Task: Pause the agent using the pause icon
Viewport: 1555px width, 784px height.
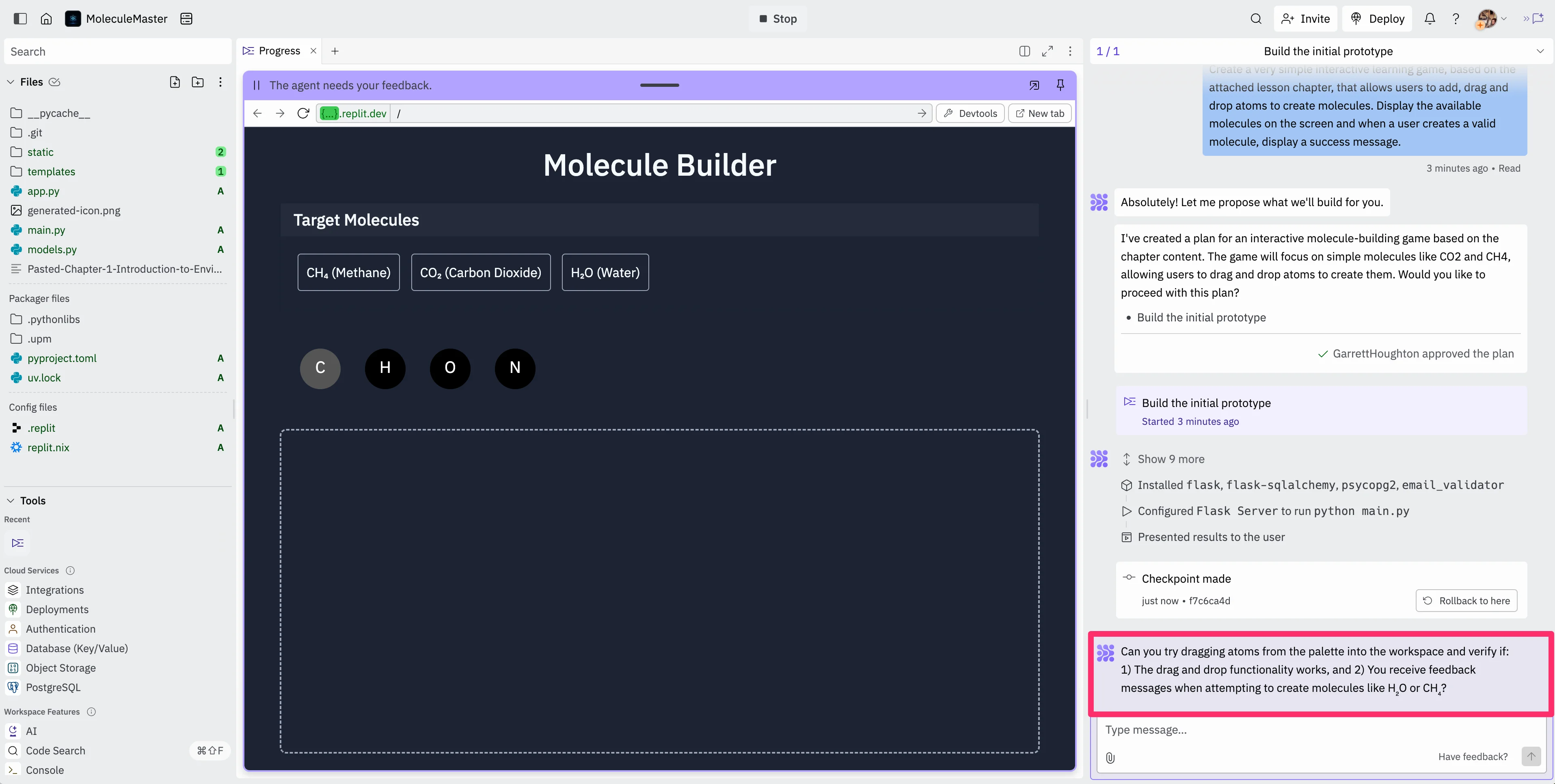Action: click(257, 85)
